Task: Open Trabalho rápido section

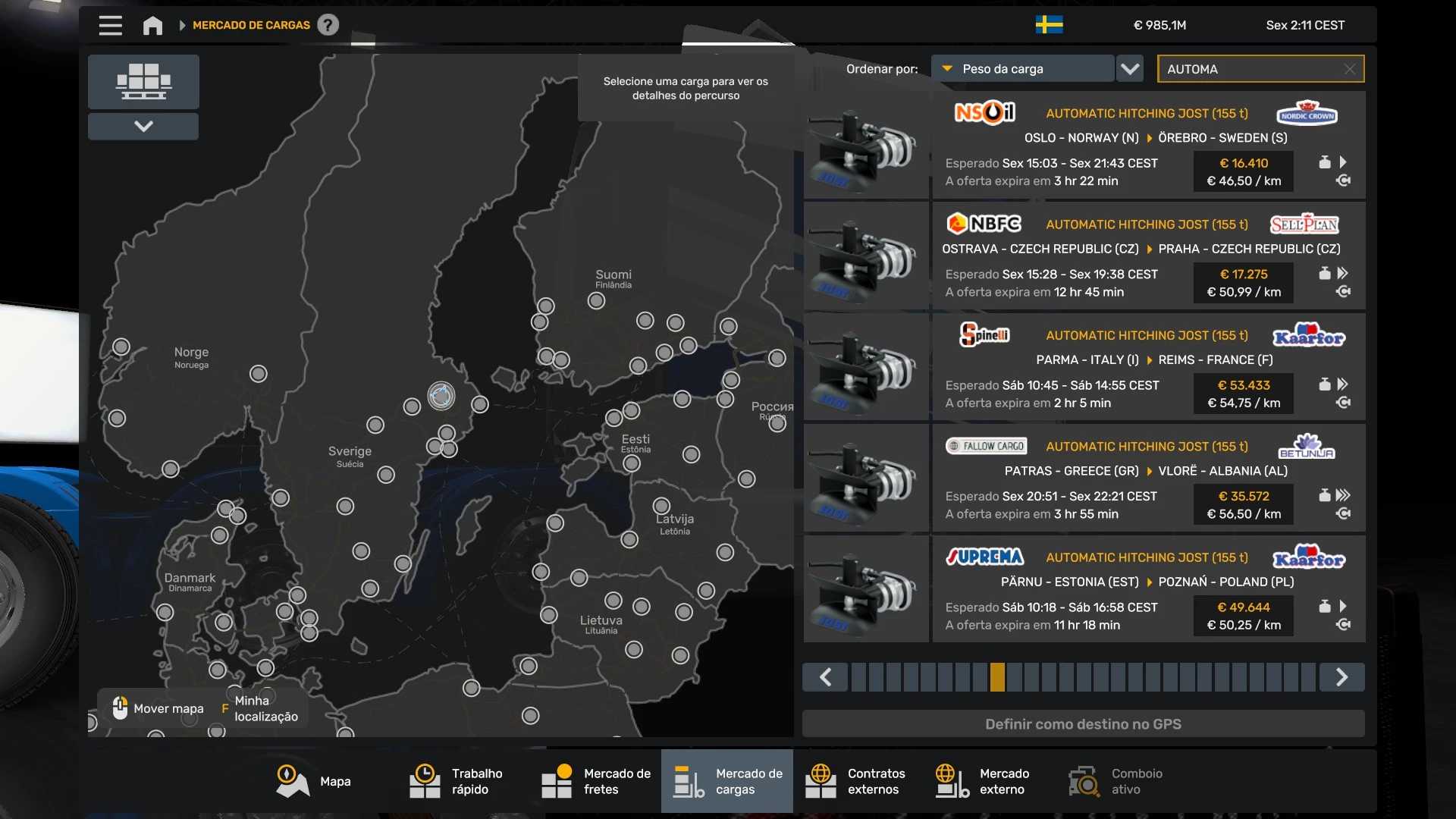Action: [x=457, y=781]
